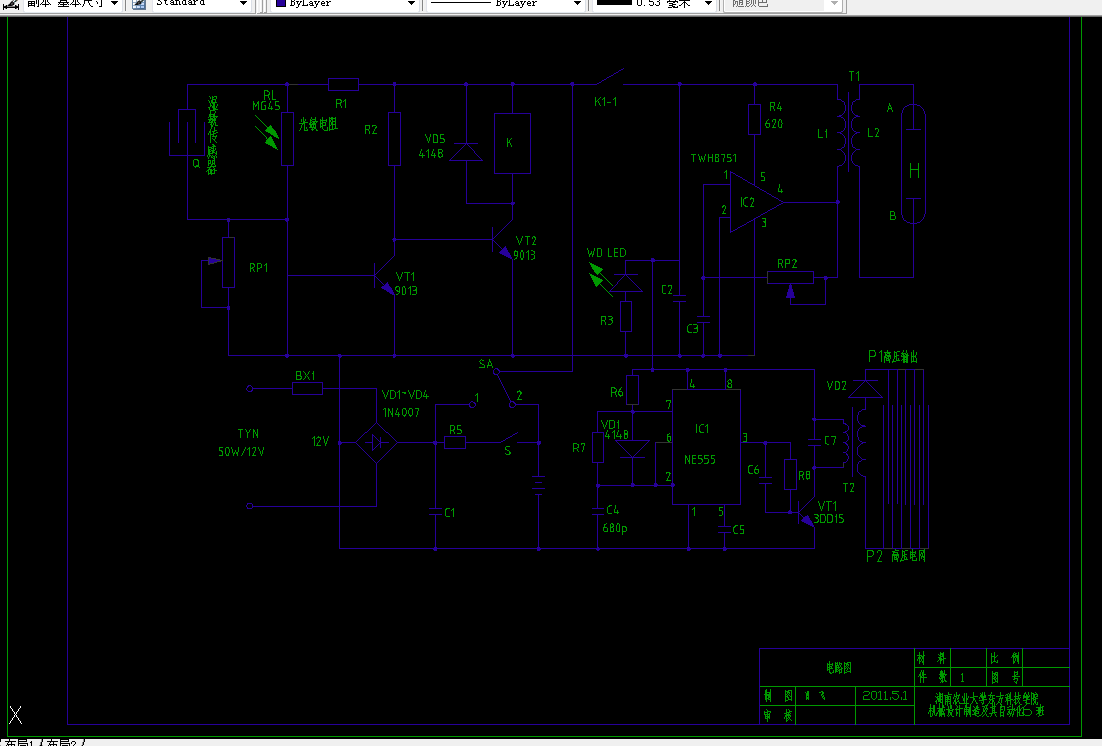
Task: Select the P2 高压电网 label
Action: [895, 556]
